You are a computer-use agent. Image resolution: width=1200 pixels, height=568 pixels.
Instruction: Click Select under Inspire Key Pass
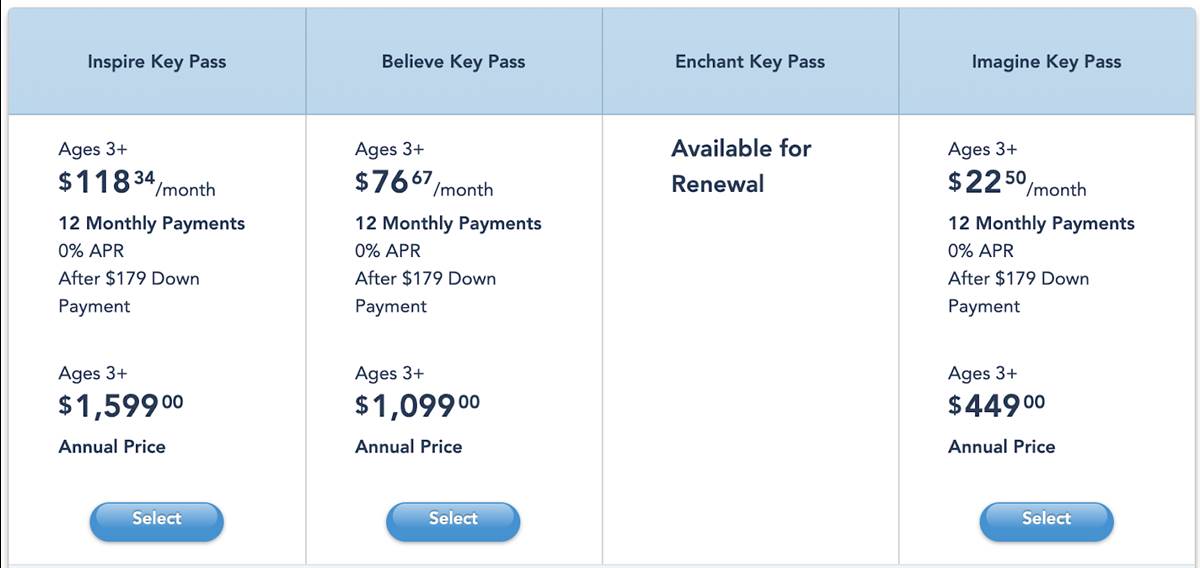[157, 520]
